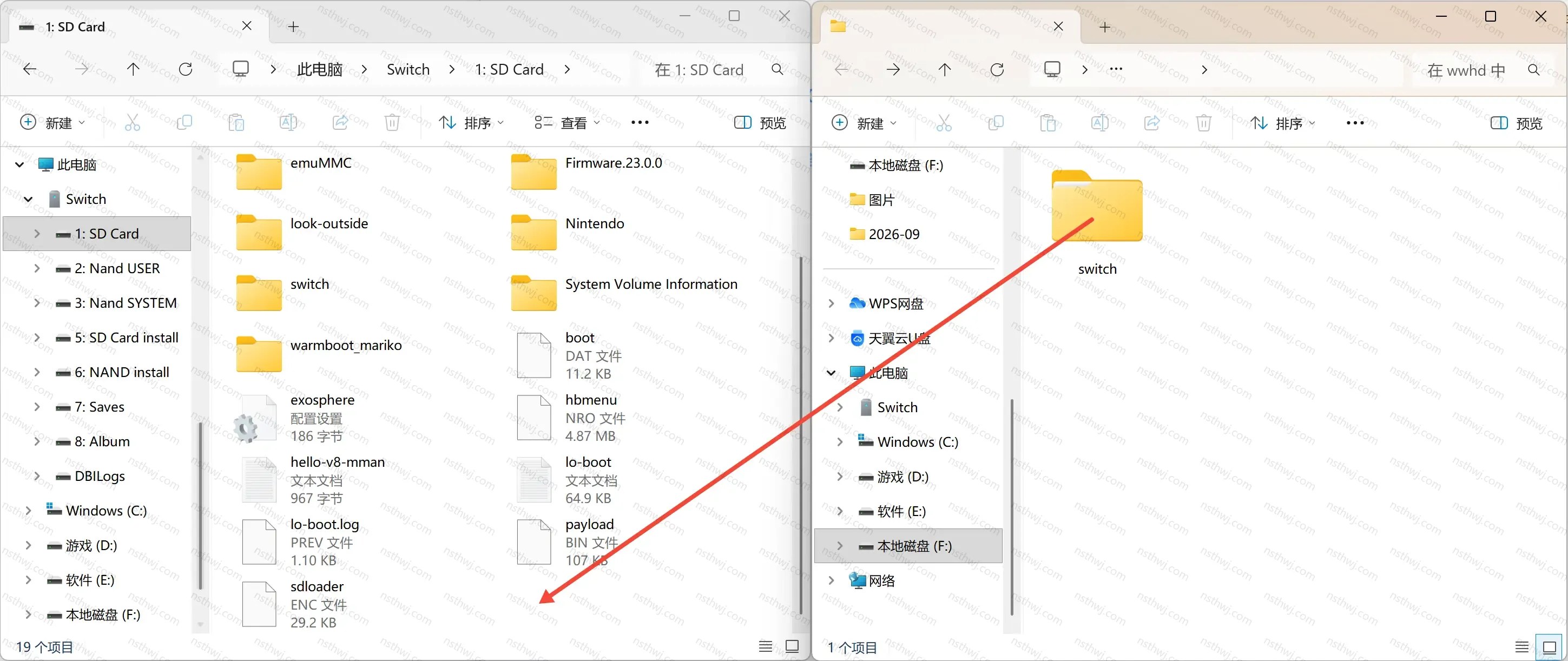Open the 排序 sort dropdown in left window
1568x661 pixels.
point(471,123)
